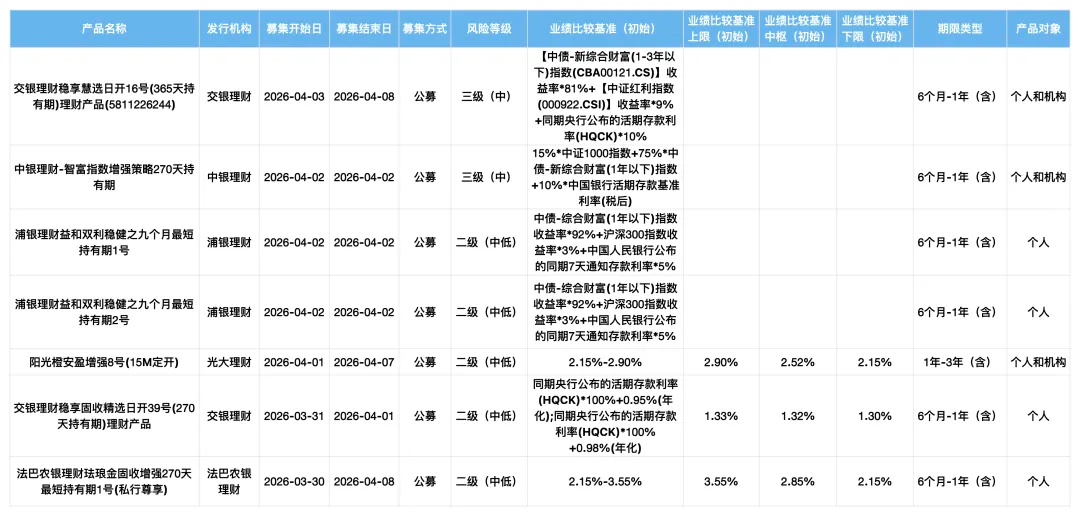The width and height of the screenshot is (1080, 516).
Task: Click upper limit value 2.90%
Action: coord(721,362)
